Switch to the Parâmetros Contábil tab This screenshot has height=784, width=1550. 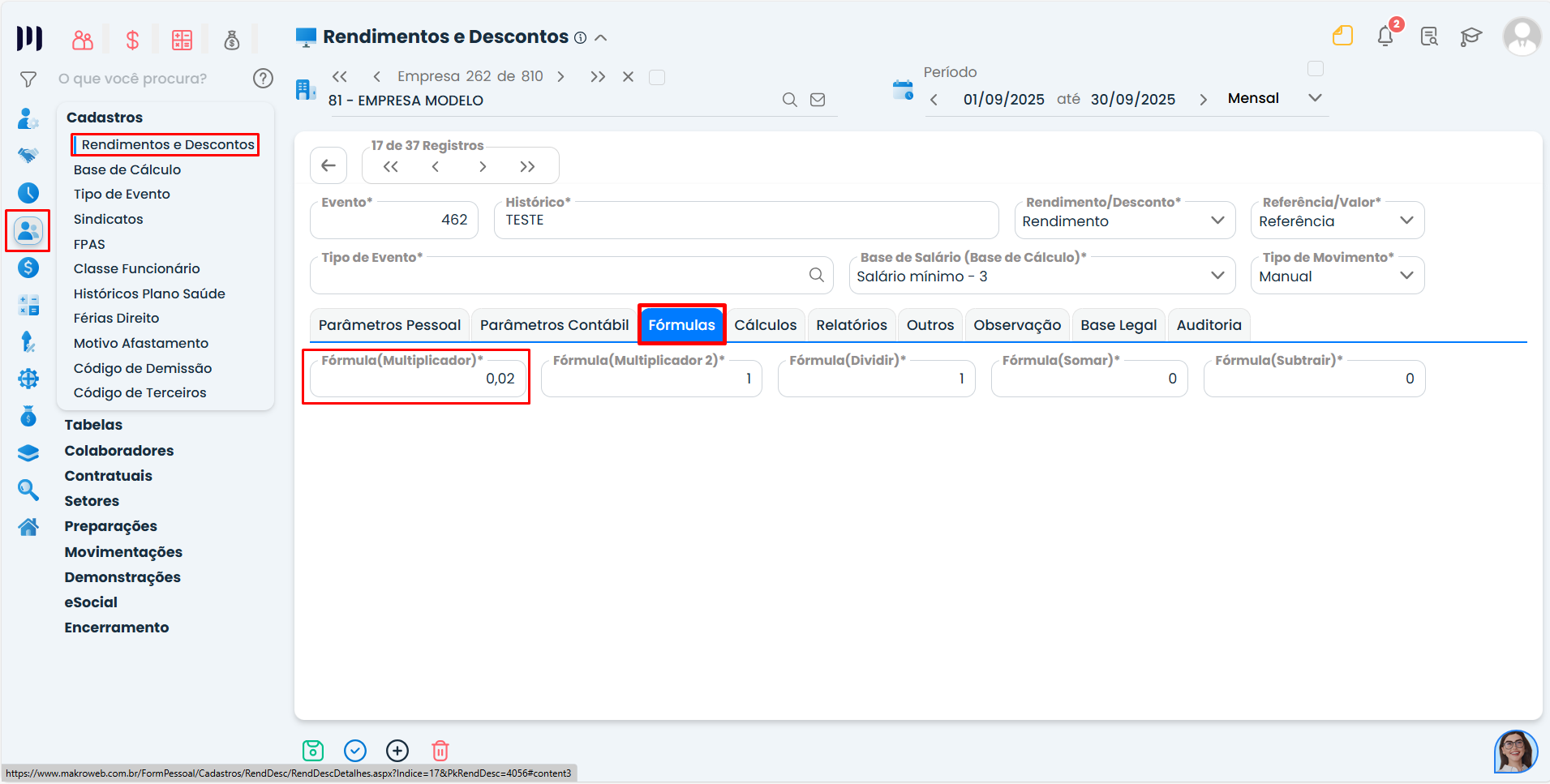point(554,325)
